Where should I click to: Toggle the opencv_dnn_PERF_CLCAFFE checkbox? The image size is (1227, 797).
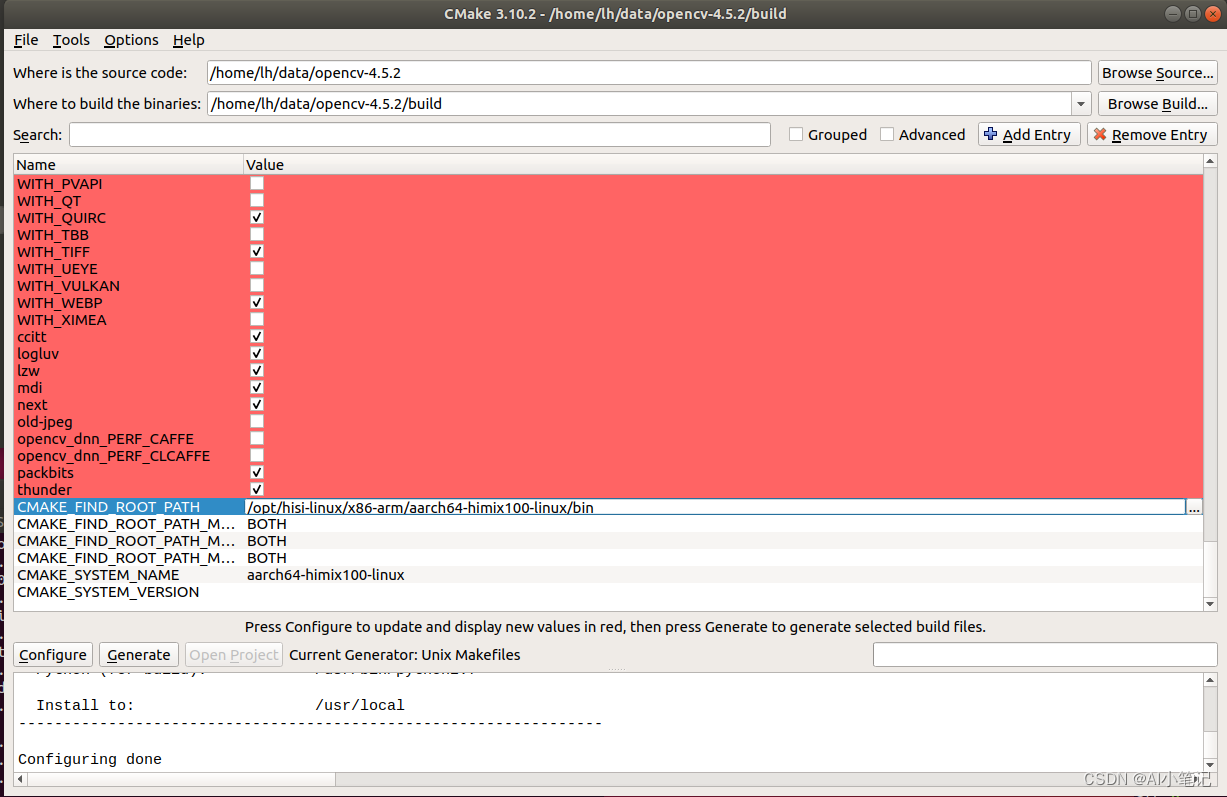(x=257, y=456)
